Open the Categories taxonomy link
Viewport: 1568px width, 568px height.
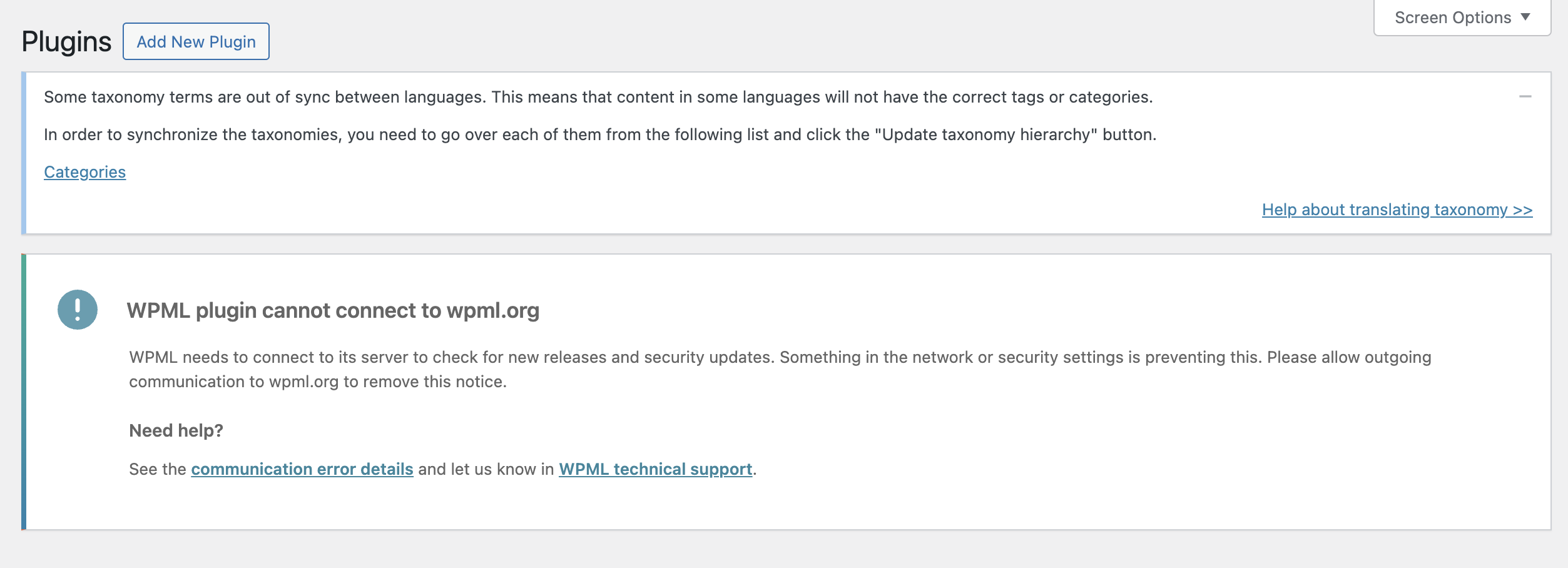[x=84, y=172]
